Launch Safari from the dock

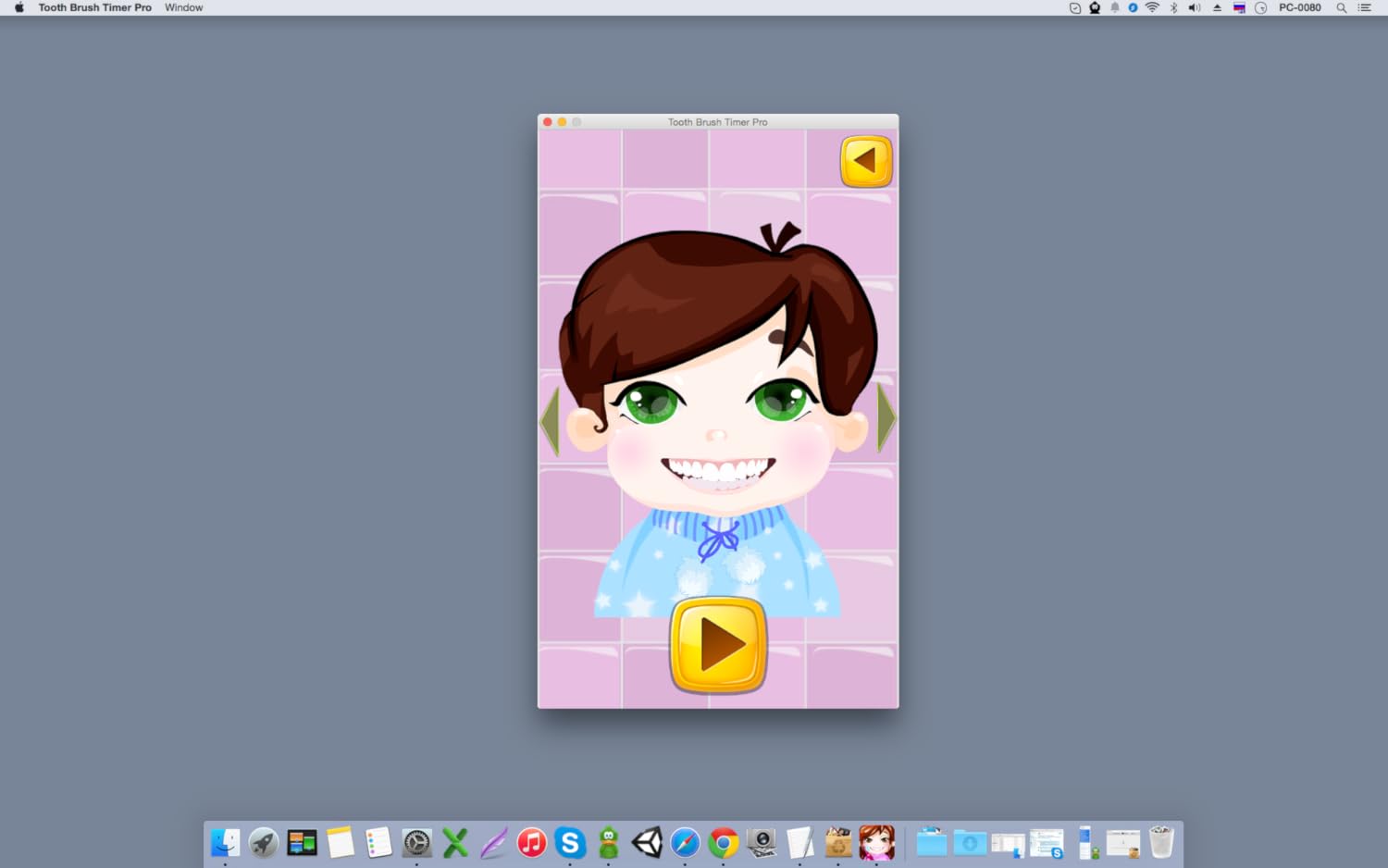tap(685, 843)
